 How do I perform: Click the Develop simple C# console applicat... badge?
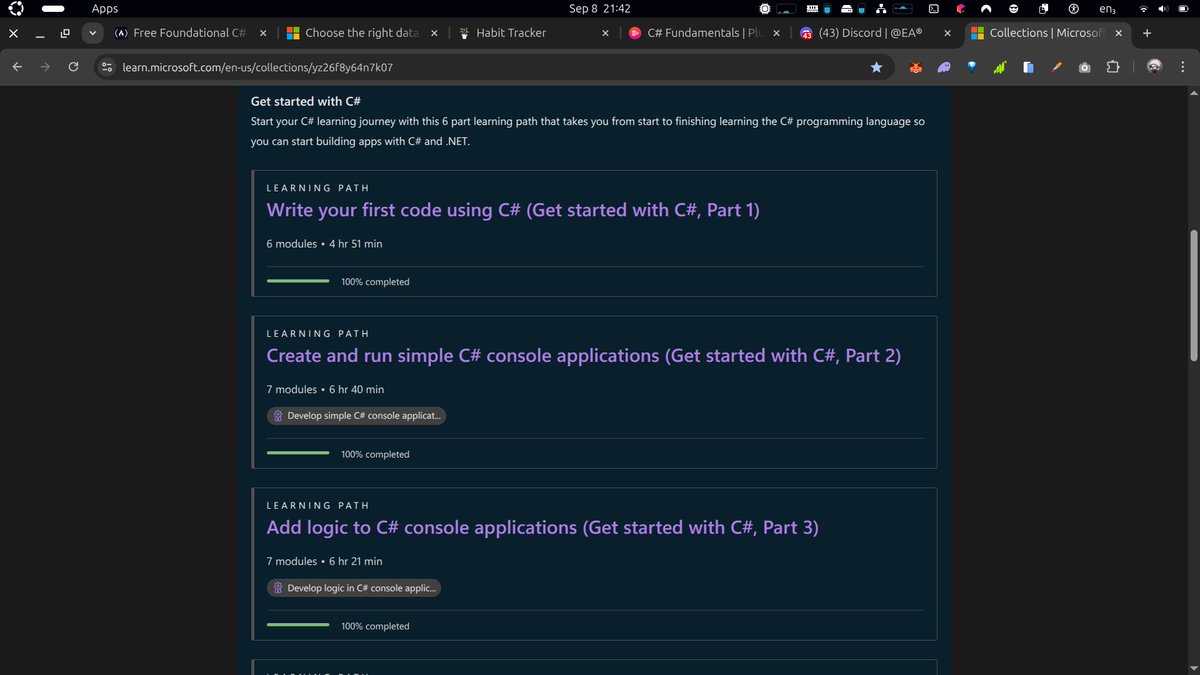[x=356, y=416]
